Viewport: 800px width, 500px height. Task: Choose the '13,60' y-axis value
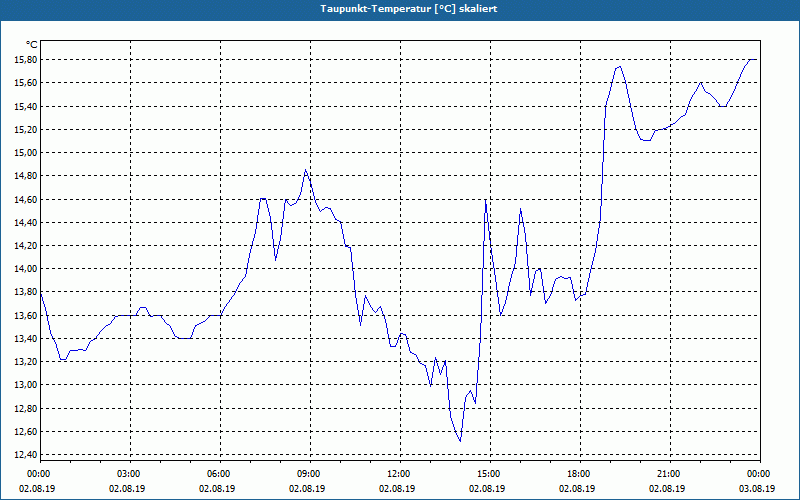tap(26, 315)
